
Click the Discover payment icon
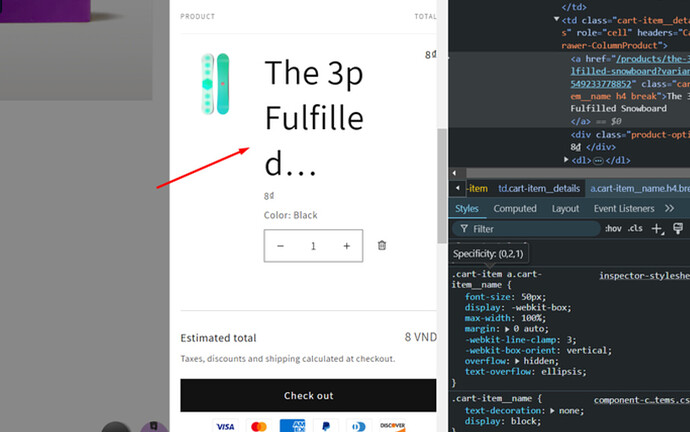[x=392, y=426]
